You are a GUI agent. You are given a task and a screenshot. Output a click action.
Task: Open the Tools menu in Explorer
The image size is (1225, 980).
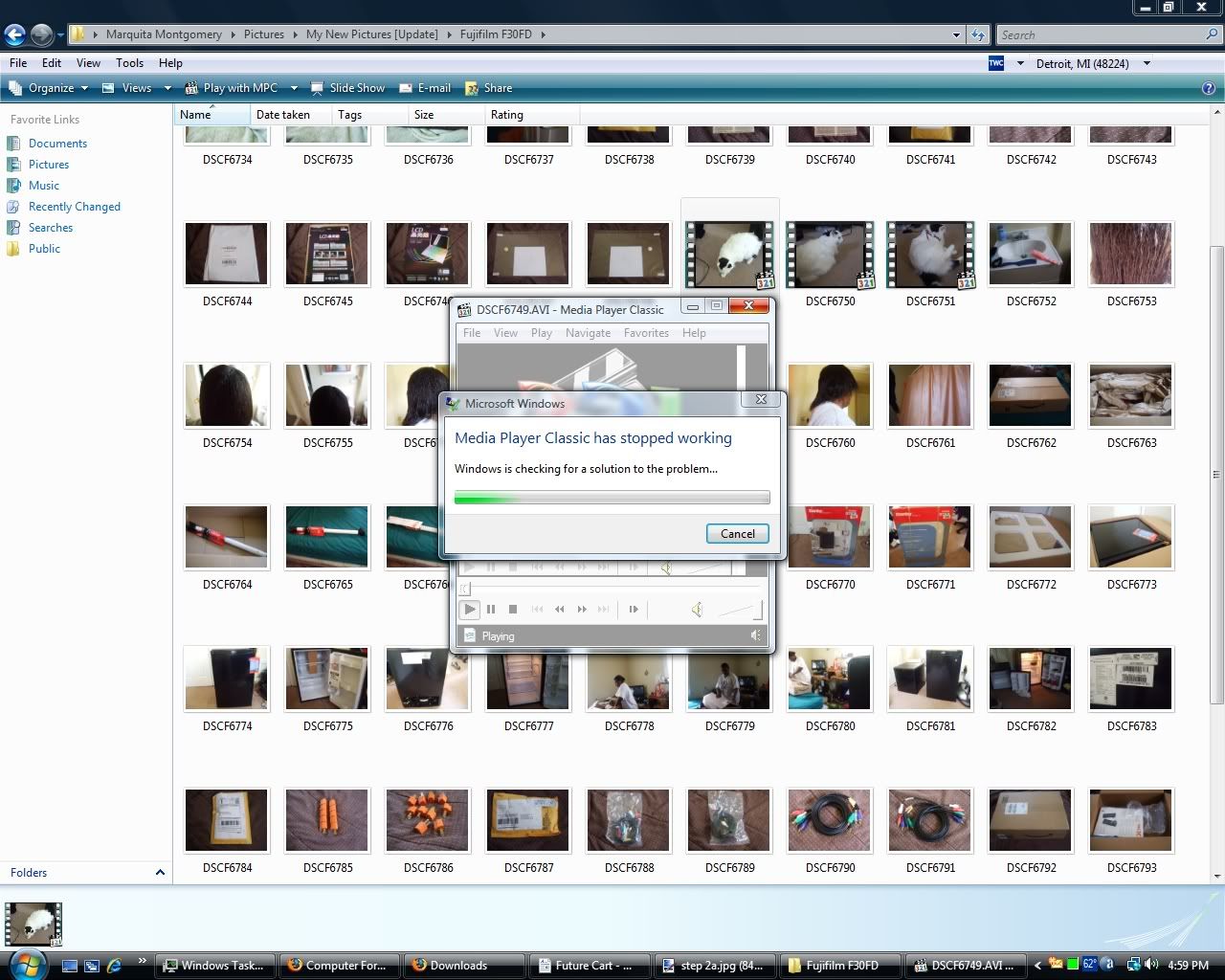[x=129, y=63]
